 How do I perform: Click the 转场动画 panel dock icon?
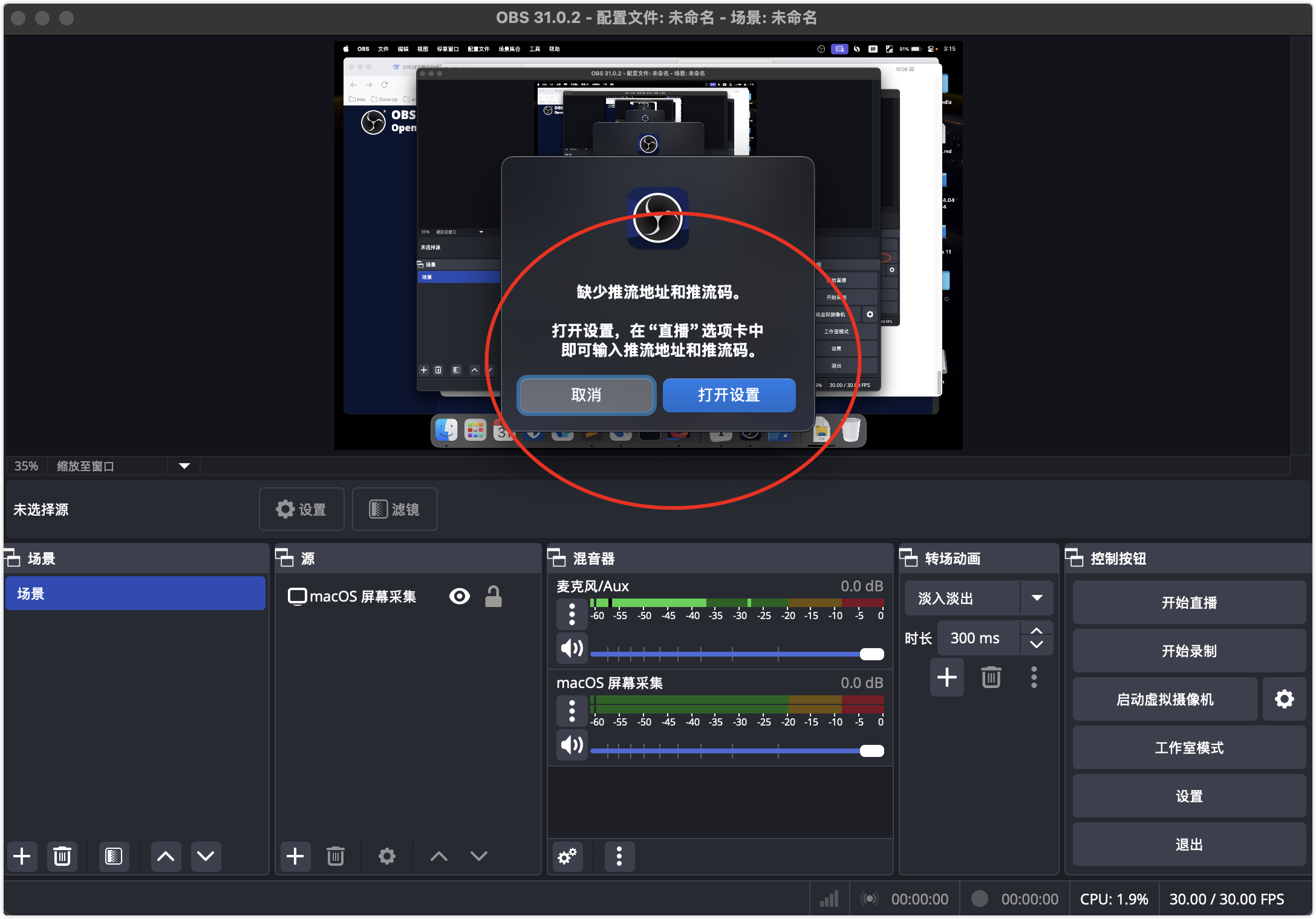tap(909, 558)
